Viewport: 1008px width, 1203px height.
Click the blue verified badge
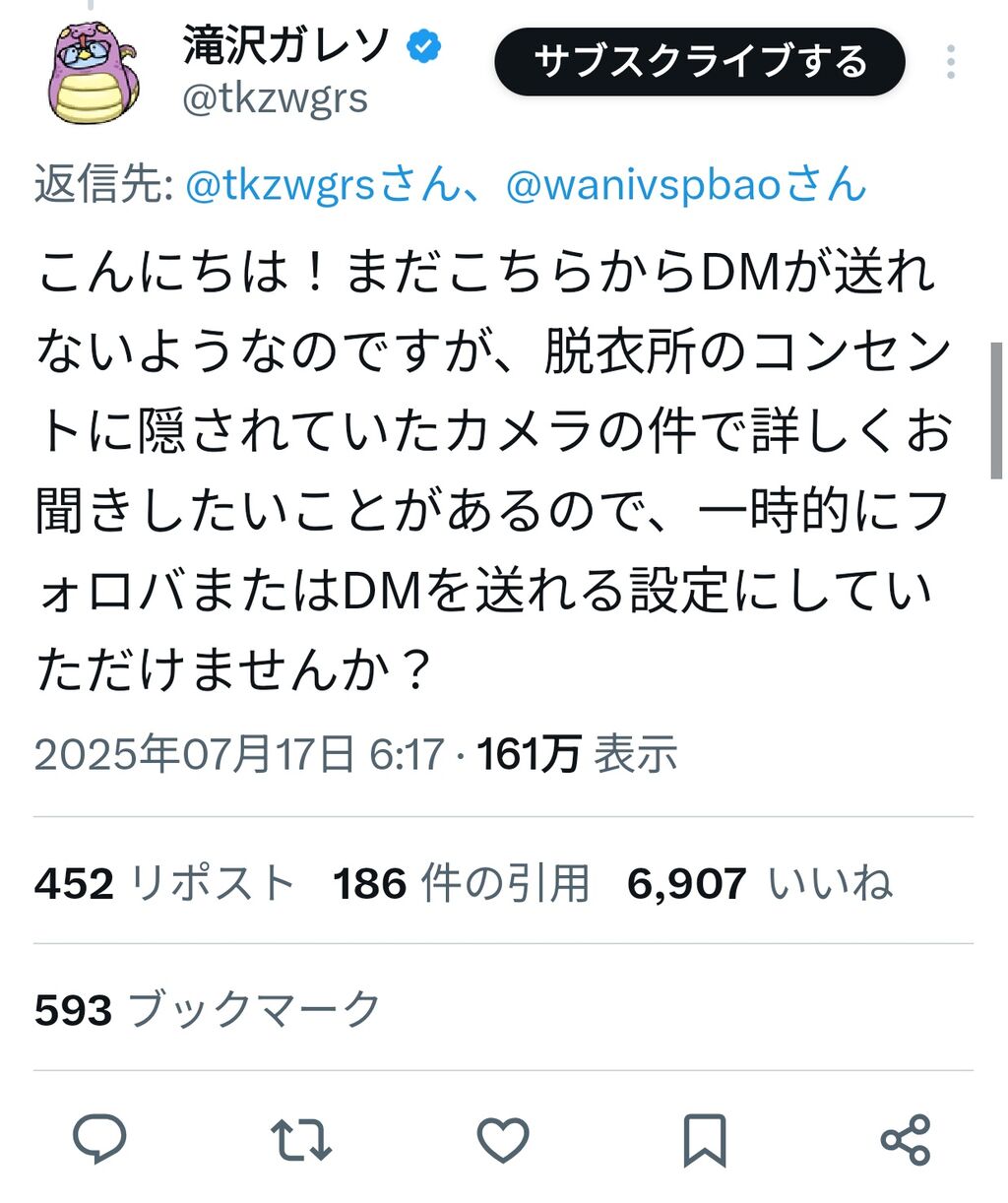pyautogui.click(x=424, y=45)
